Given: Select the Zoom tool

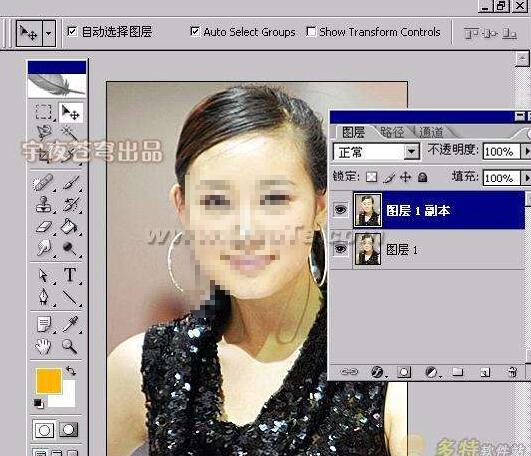Looking at the screenshot, I should pyautogui.click(x=70, y=347).
